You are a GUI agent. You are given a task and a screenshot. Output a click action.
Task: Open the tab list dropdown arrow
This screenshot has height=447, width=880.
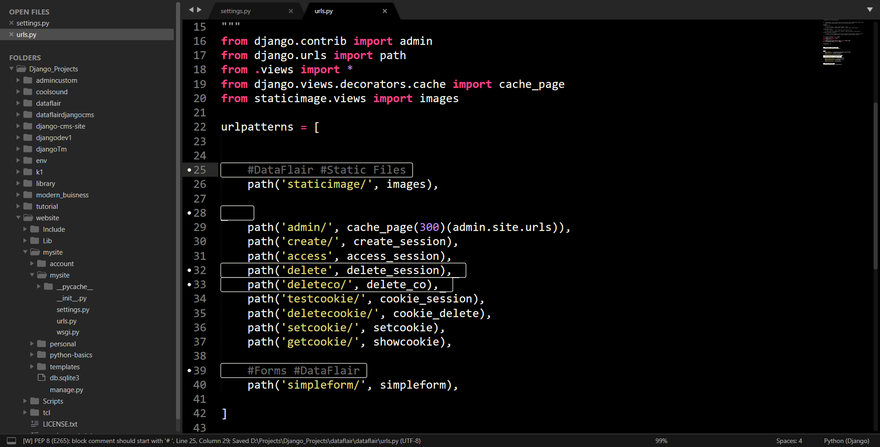click(869, 10)
